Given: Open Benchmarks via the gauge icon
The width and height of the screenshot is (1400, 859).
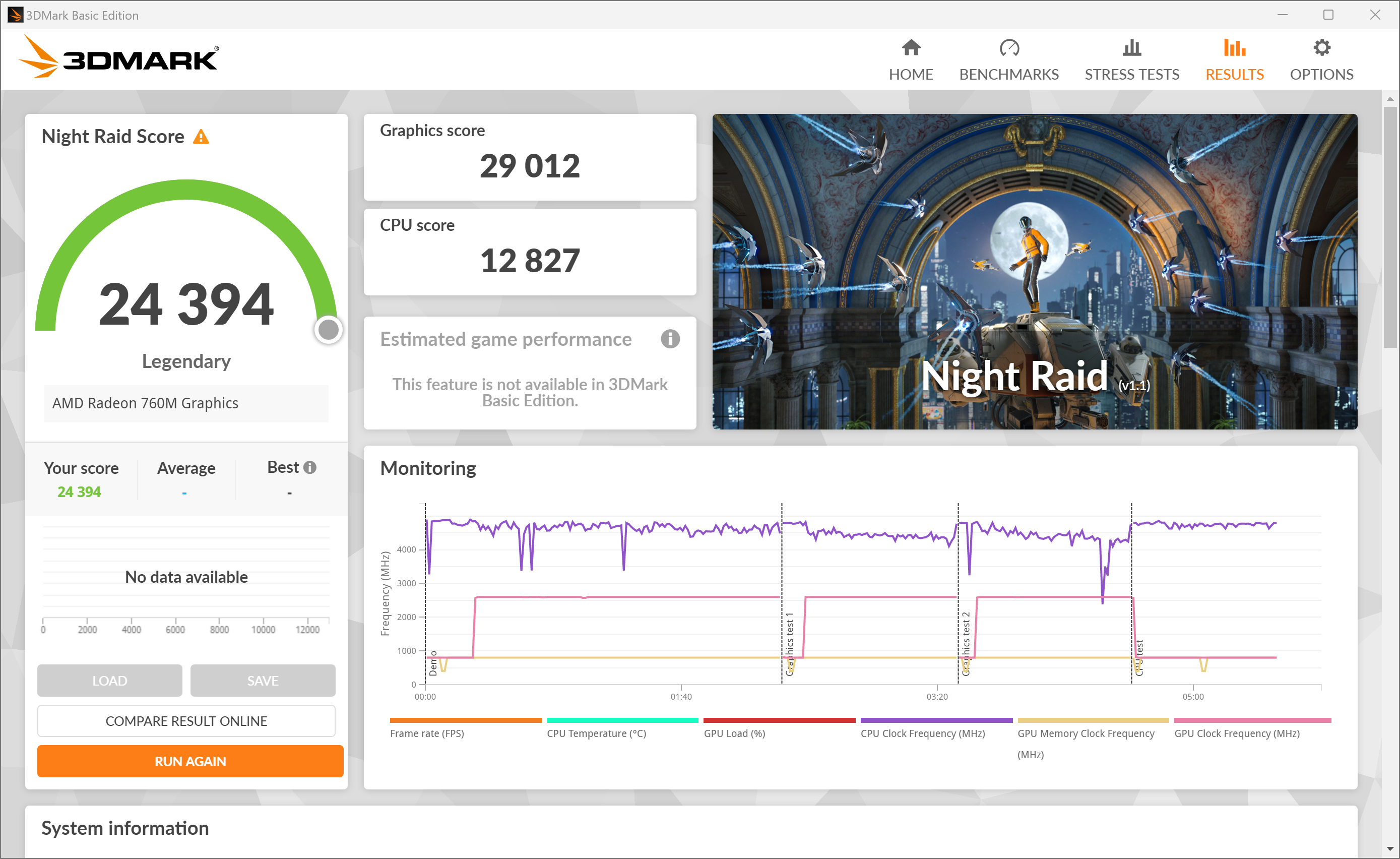Looking at the screenshot, I should point(1009,48).
